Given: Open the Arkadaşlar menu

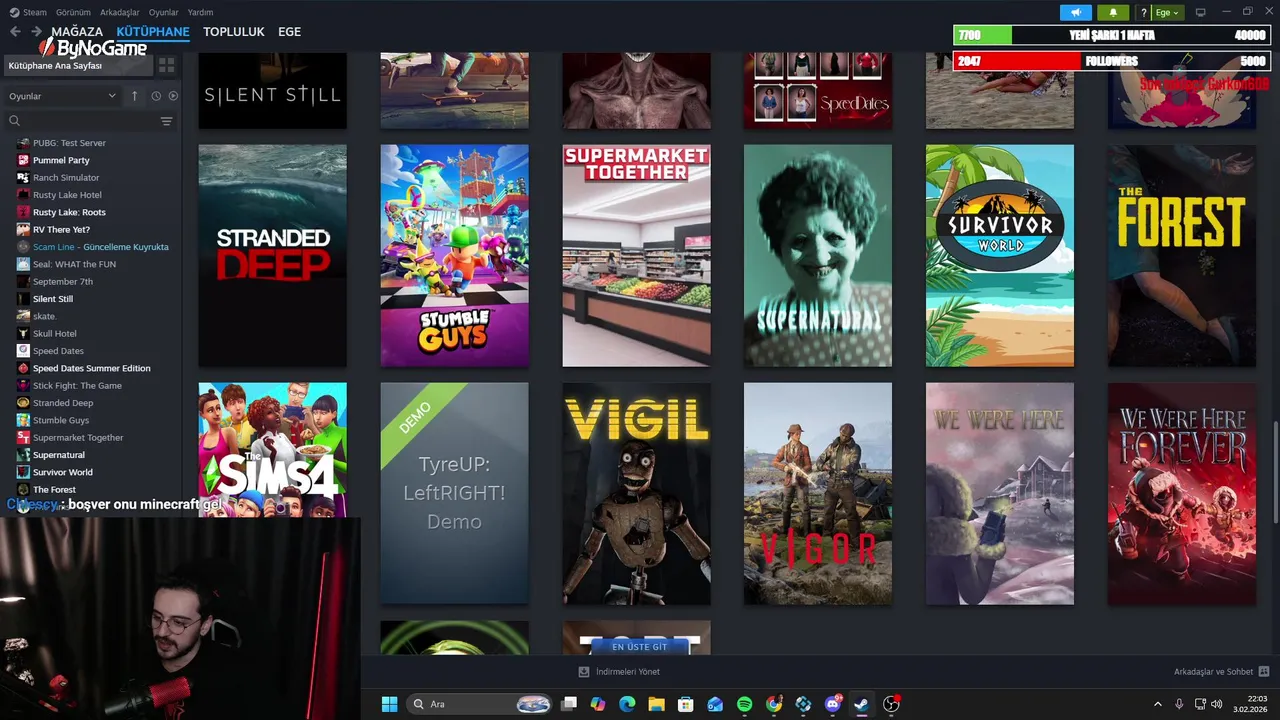Looking at the screenshot, I should point(120,12).
